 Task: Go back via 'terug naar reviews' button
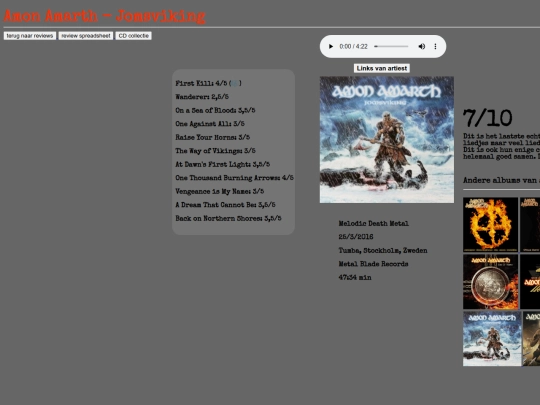pyautogui.click(x=30, y=36)
